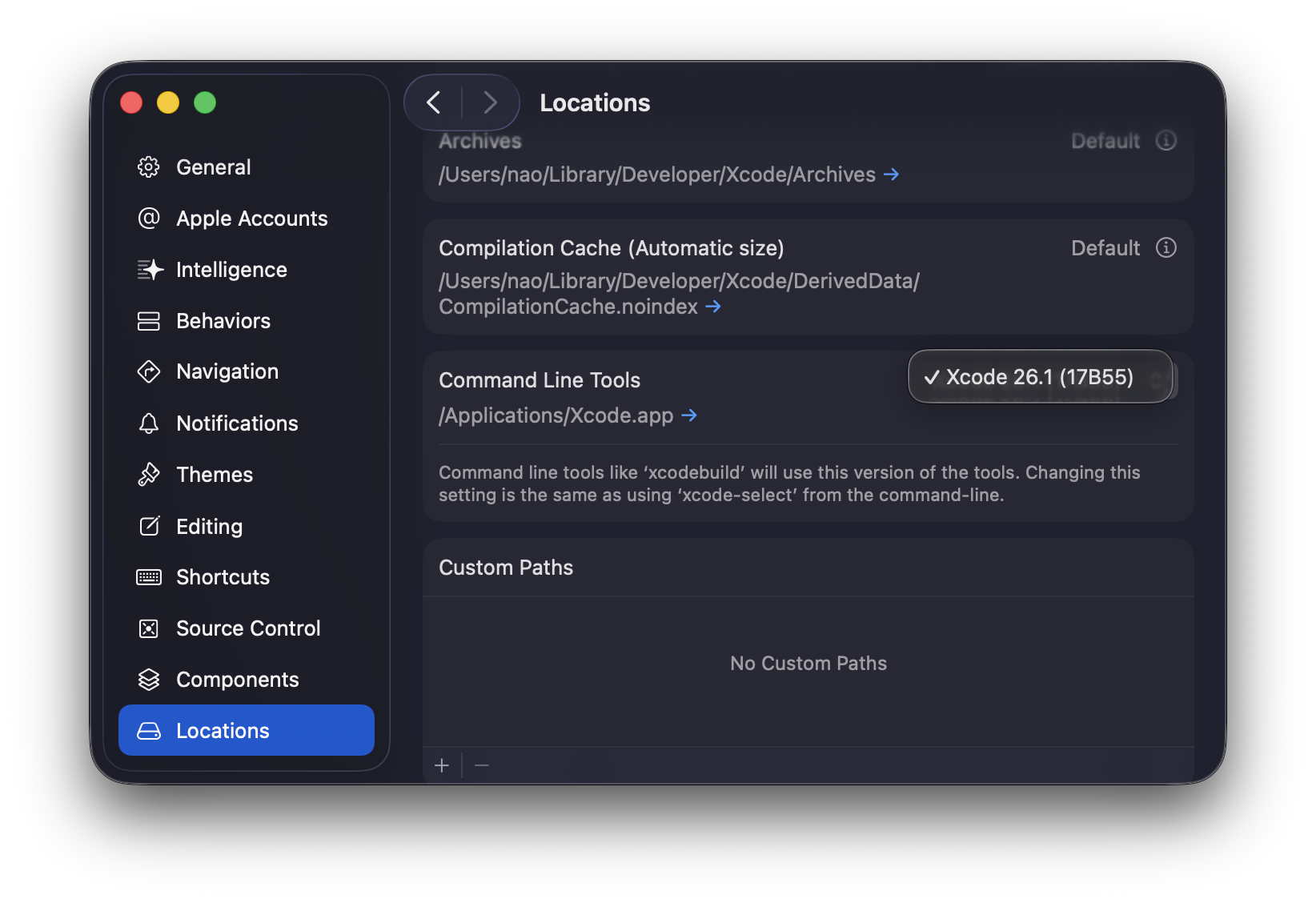Click the Apple Accounts @ icon

click(149, 219)
